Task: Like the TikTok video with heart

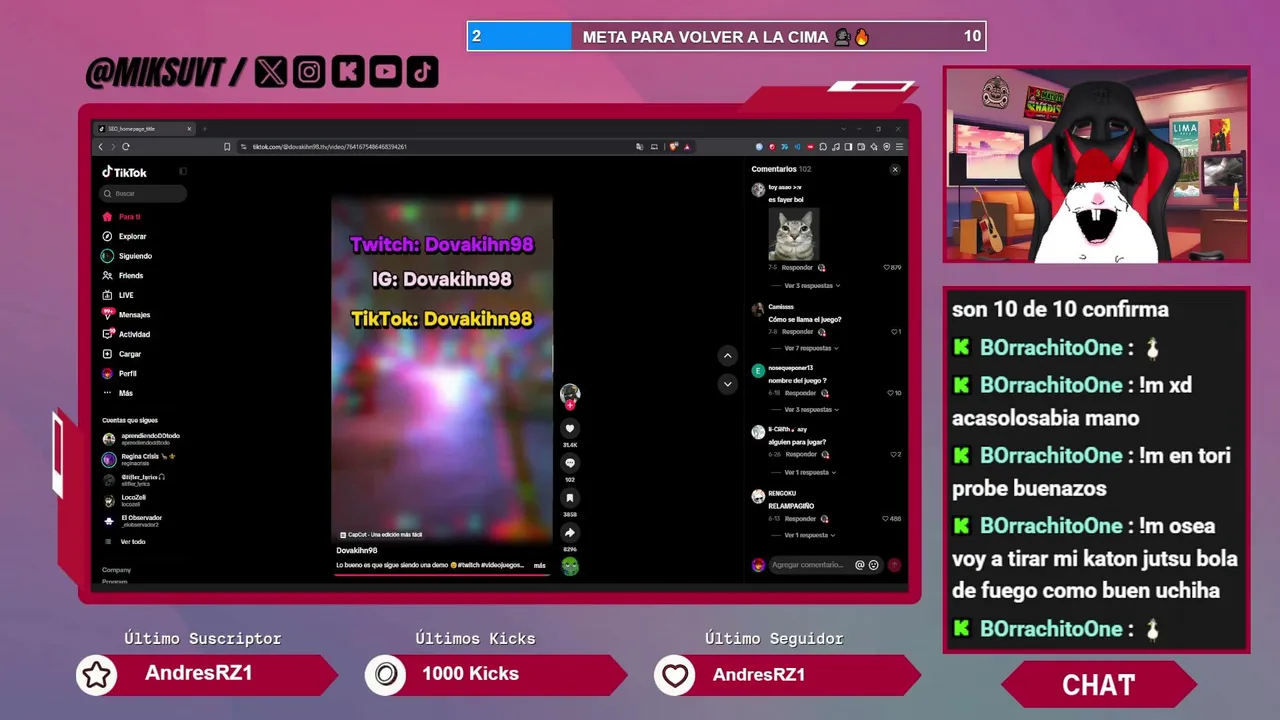Action: pyautogui.click(x=570, y=428)
